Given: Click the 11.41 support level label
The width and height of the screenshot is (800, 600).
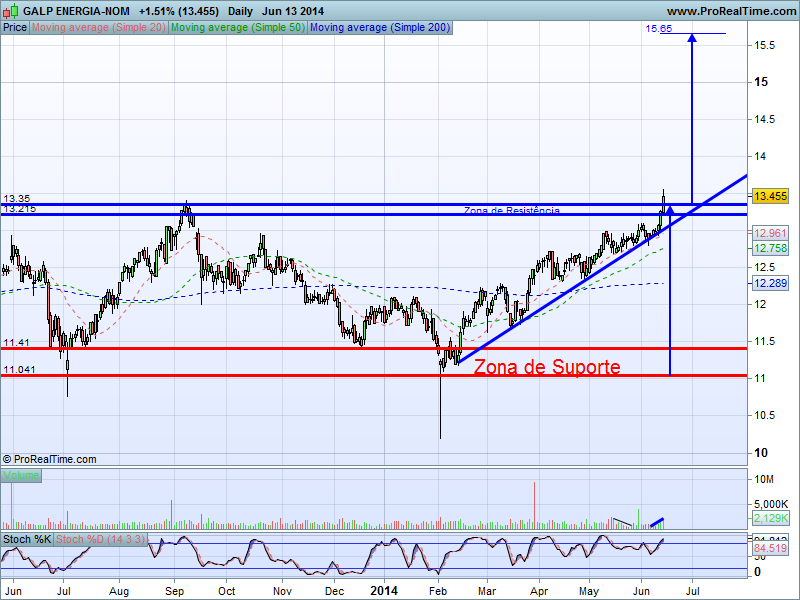Looking at the screenshot, I should 17,342.
